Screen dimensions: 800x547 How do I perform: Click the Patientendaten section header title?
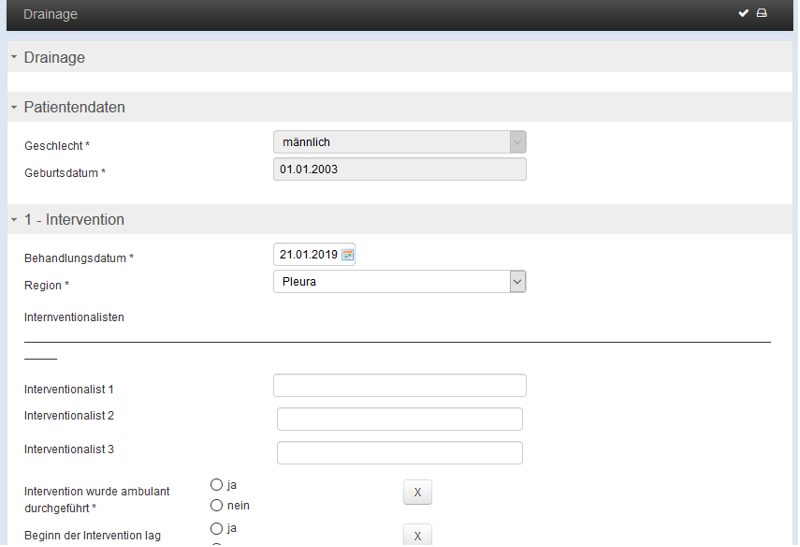tap(74, 107)
